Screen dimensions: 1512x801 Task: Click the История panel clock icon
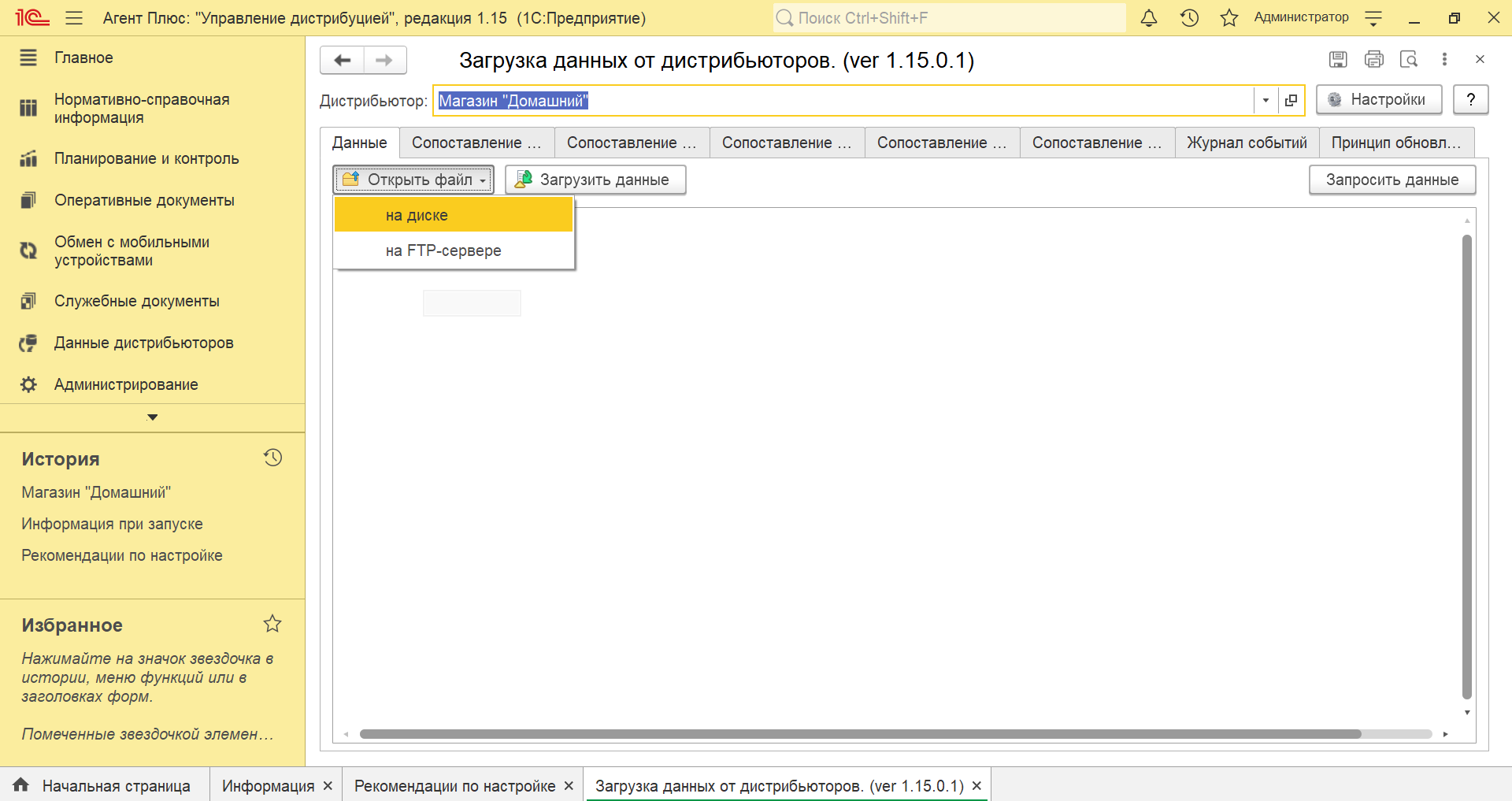(x=272, y=458)
